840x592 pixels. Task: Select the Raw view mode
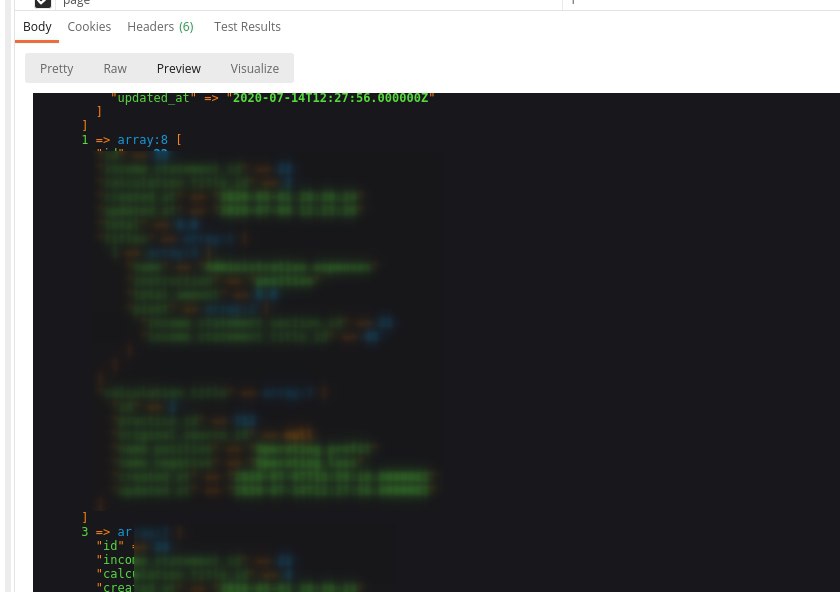point(115,69)
